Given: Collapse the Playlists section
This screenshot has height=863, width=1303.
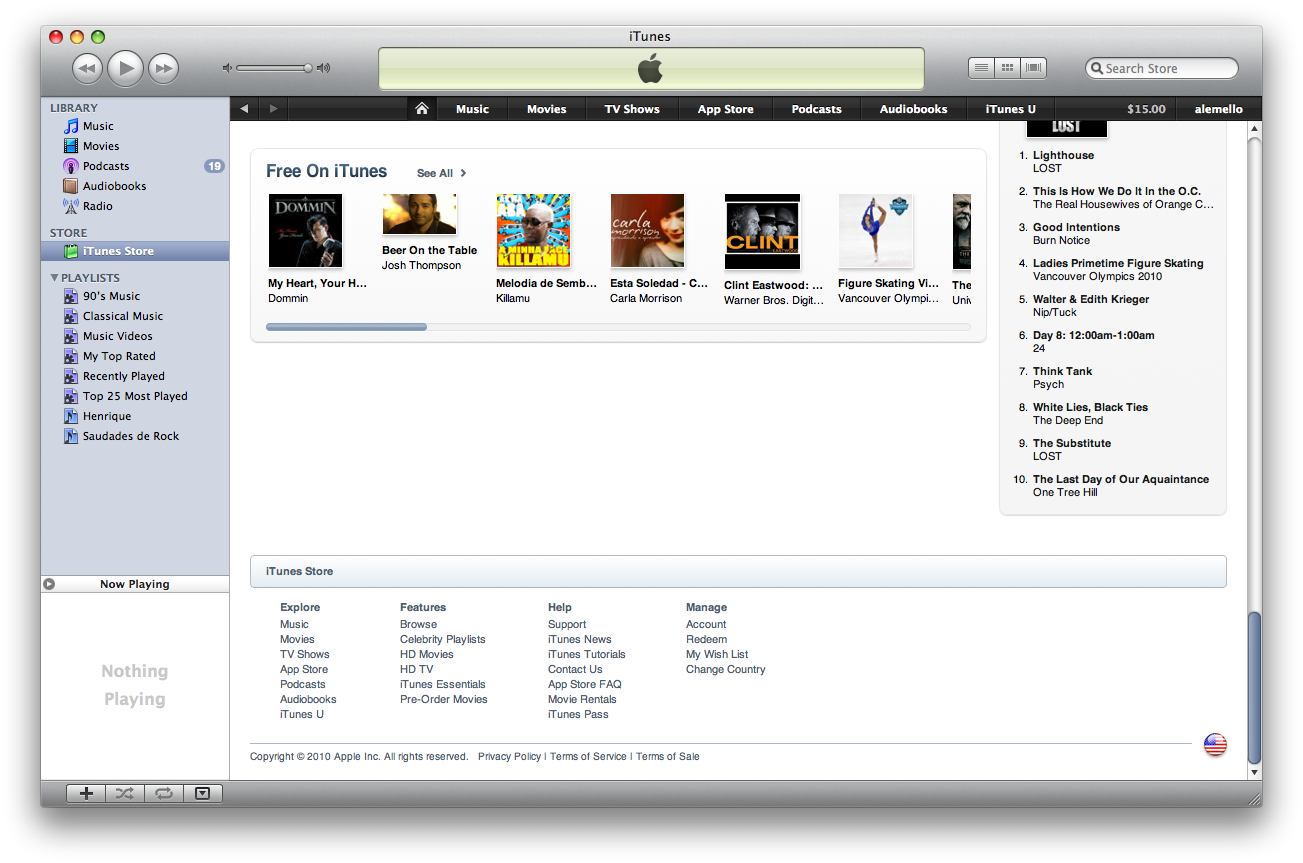Looking at the screenshot, I should pos(55,278).
